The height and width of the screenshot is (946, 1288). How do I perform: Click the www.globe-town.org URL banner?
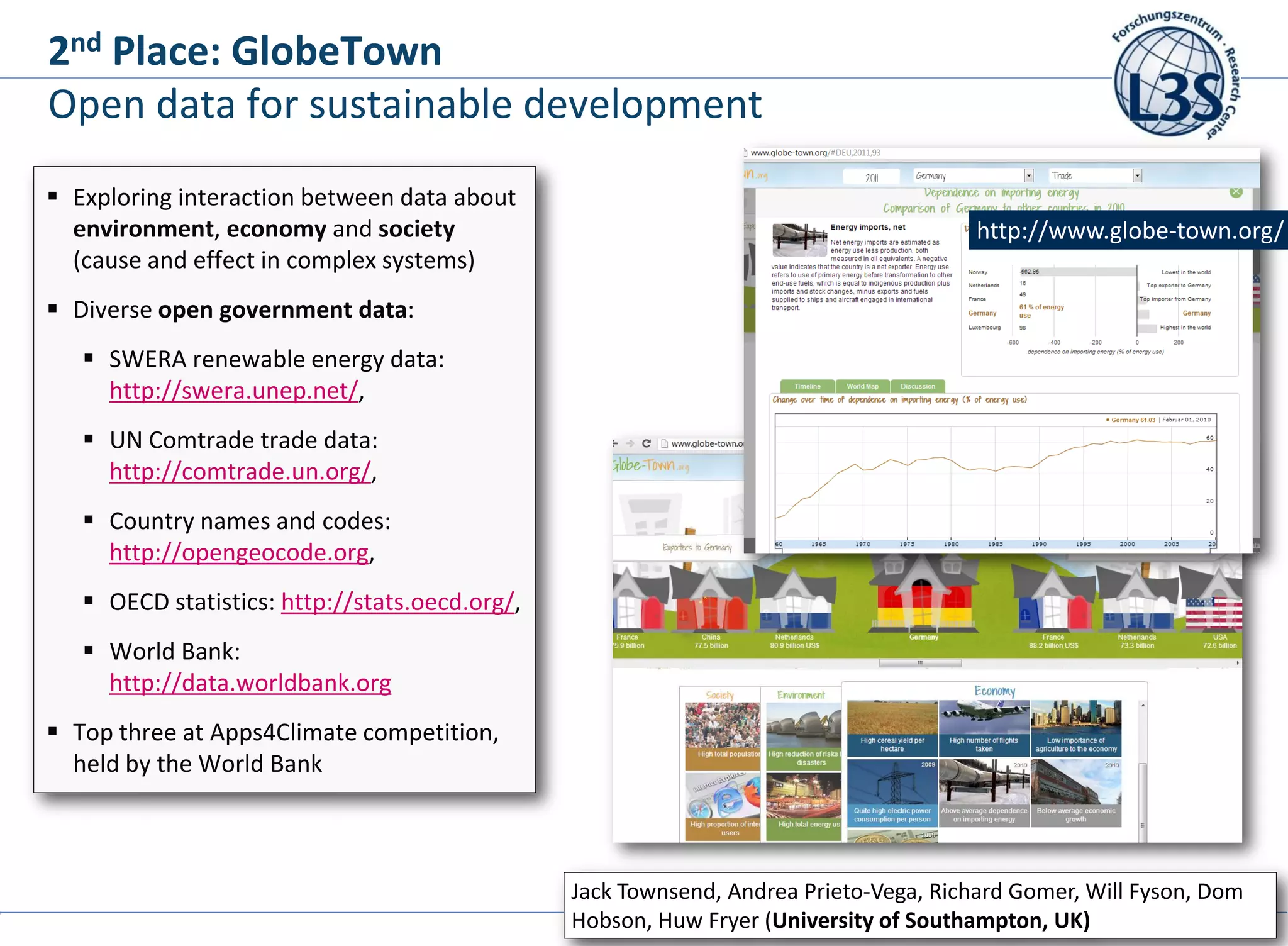[x=1129, y=230]
